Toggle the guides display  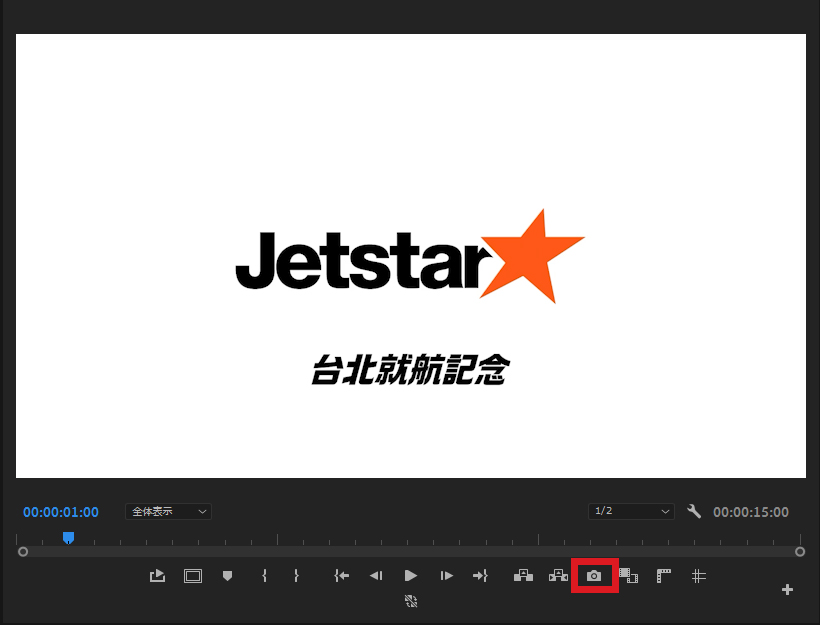pyautogui.click(x=699, y=576)
